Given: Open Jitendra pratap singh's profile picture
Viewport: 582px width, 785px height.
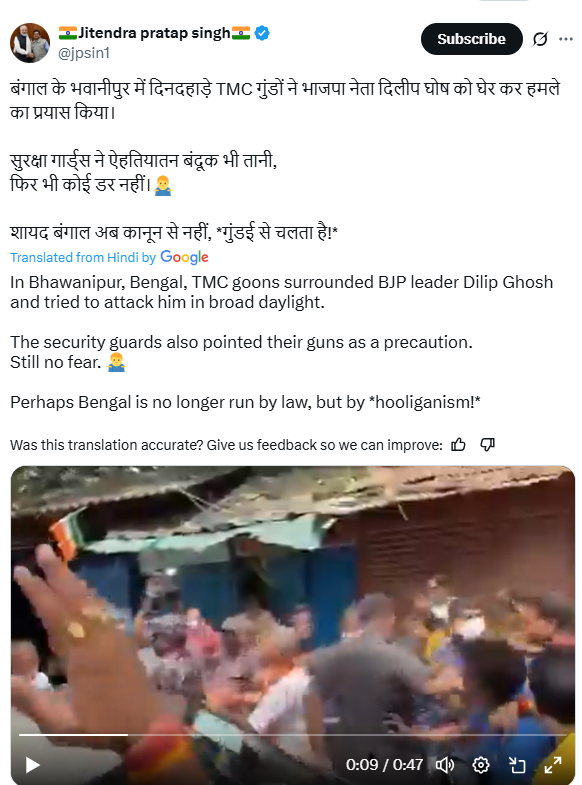Looking at the screenshot, I should click(30, 43).
